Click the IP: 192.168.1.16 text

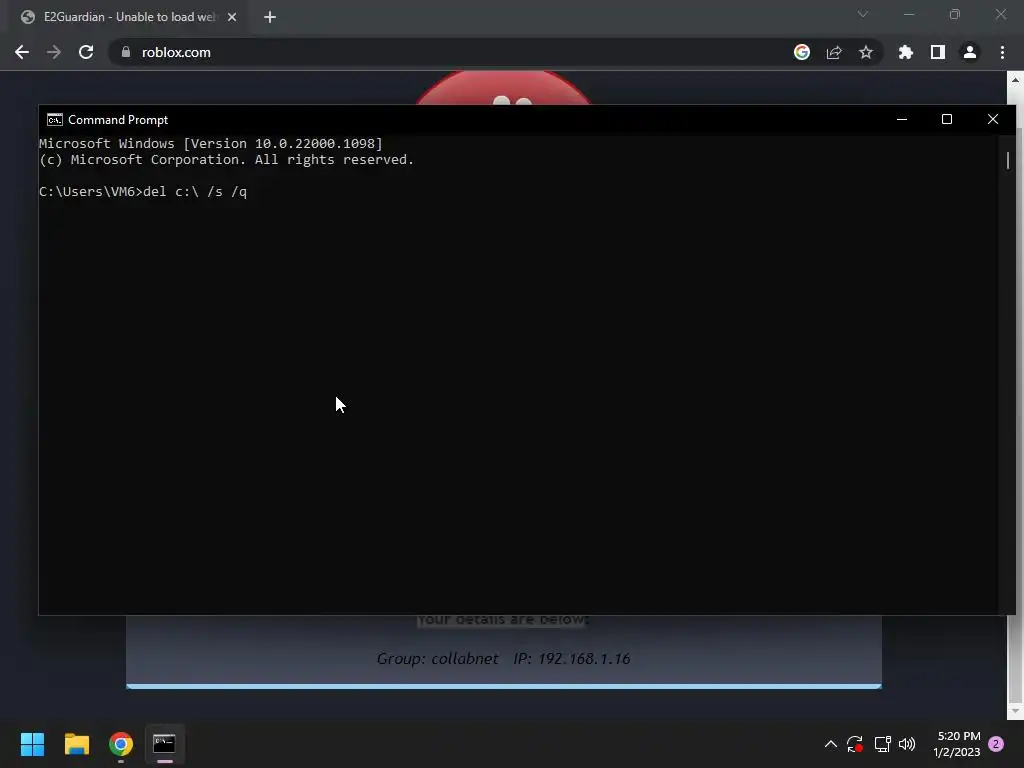572,658
